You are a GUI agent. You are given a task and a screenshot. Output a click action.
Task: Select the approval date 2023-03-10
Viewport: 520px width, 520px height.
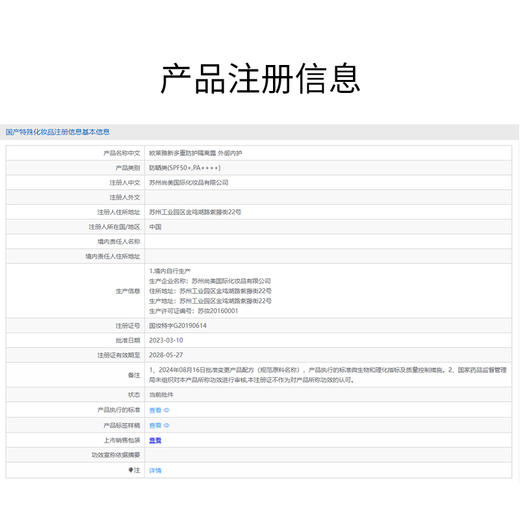pyautogui.click(x=166, y=340)
